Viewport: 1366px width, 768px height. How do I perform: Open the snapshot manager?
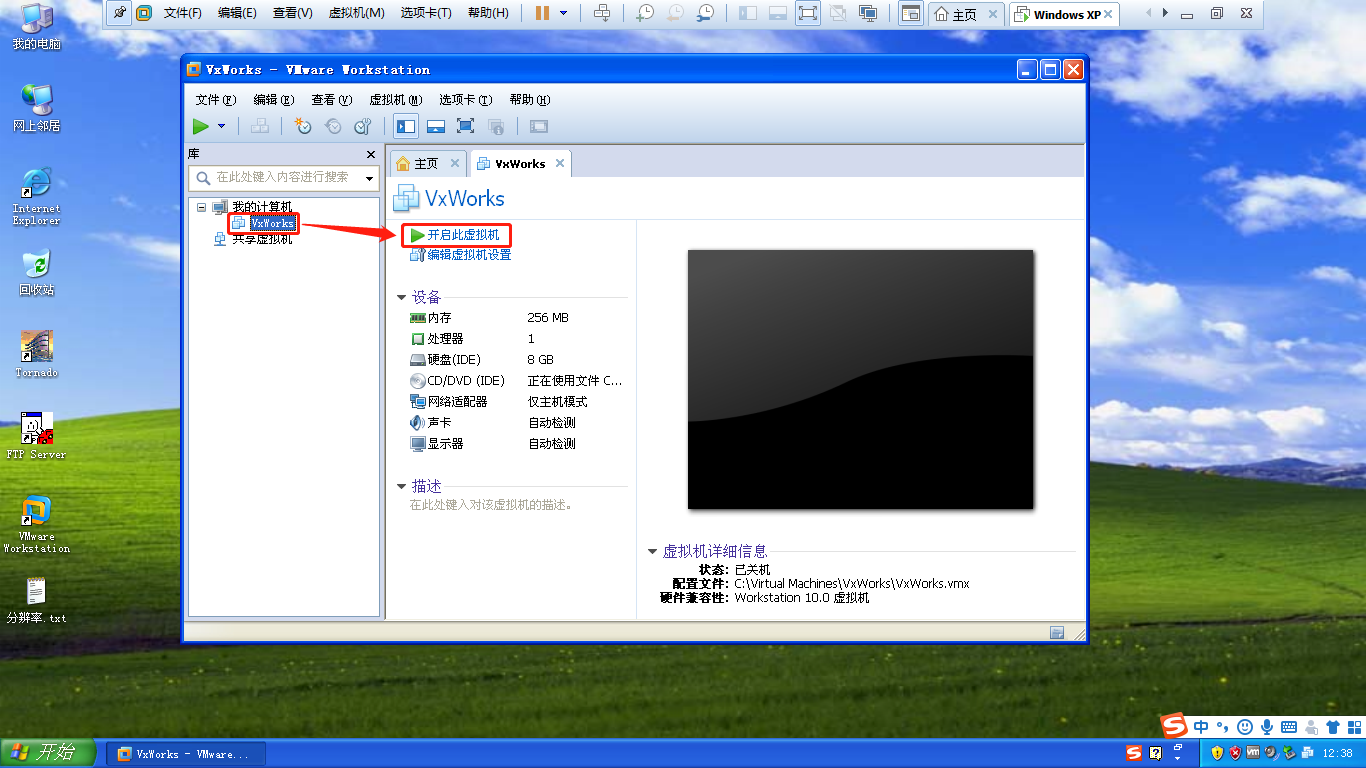pyautogui.click(x=362, y=126)
